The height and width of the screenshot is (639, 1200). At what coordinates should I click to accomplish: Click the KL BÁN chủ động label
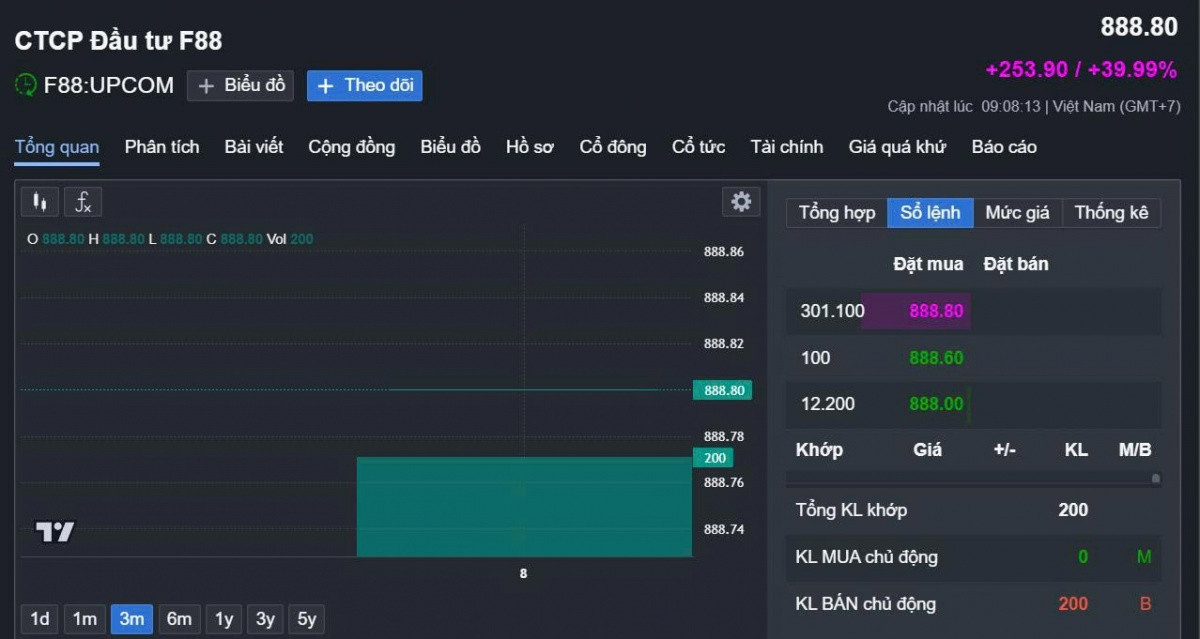point(866,604)
